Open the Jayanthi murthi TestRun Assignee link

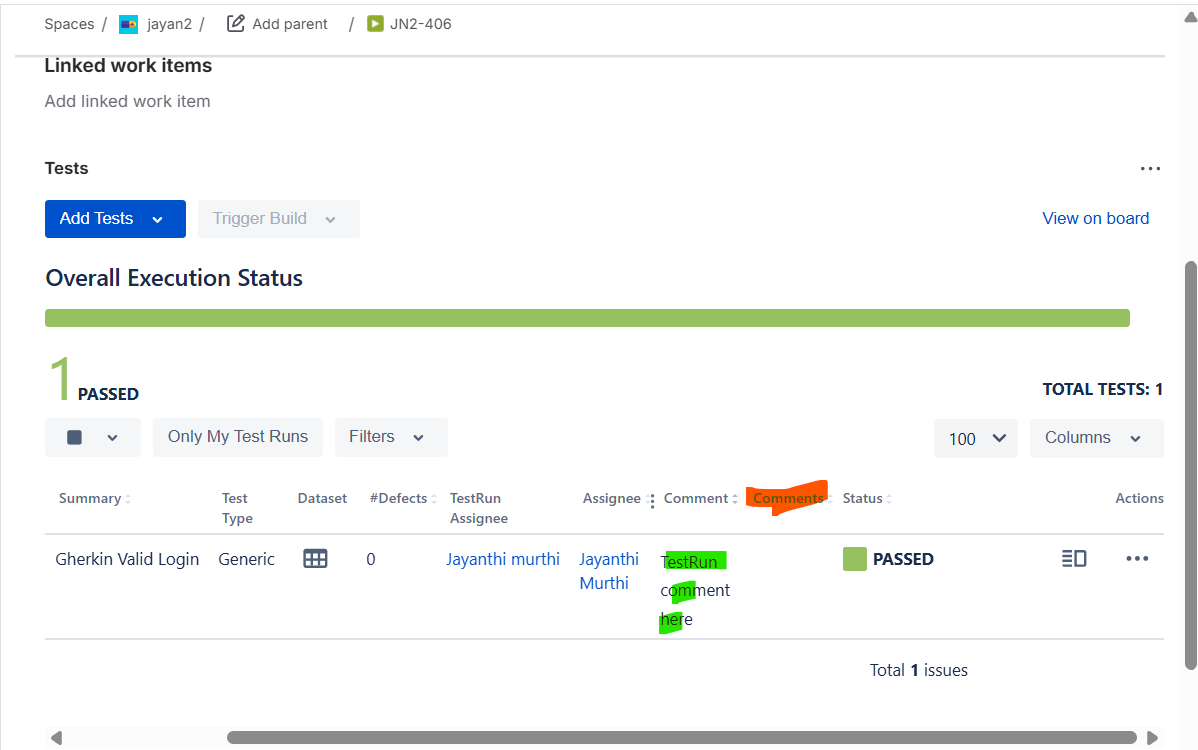[x=502, y=559]
